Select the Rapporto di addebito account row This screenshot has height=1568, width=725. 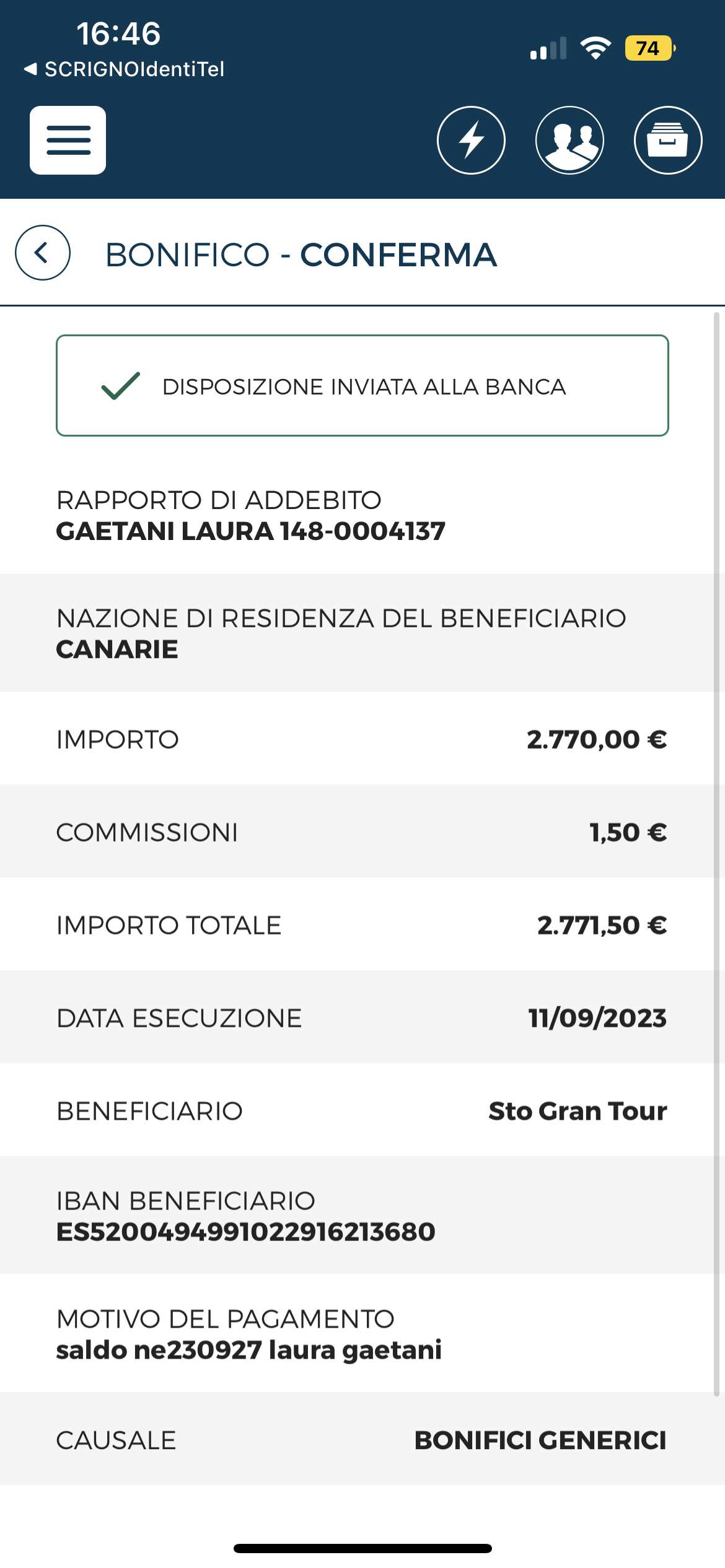coord(358,515)
